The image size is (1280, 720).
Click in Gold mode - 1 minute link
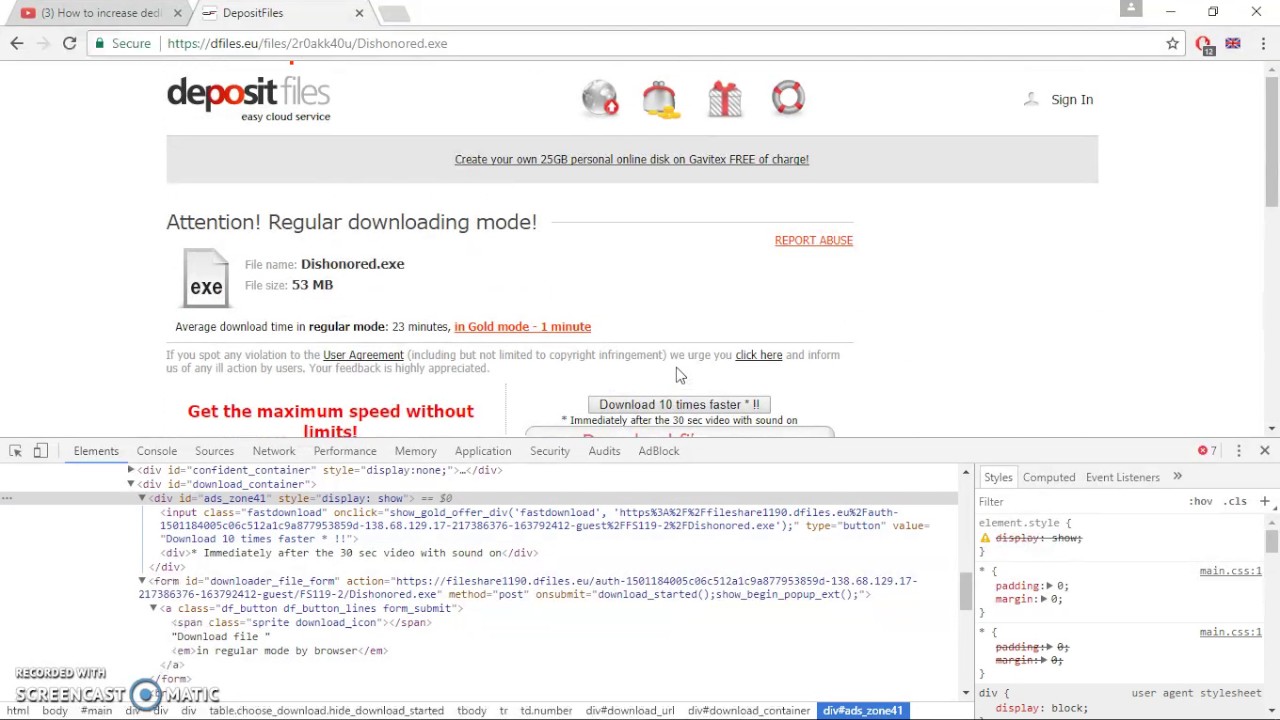click(522, 327)
